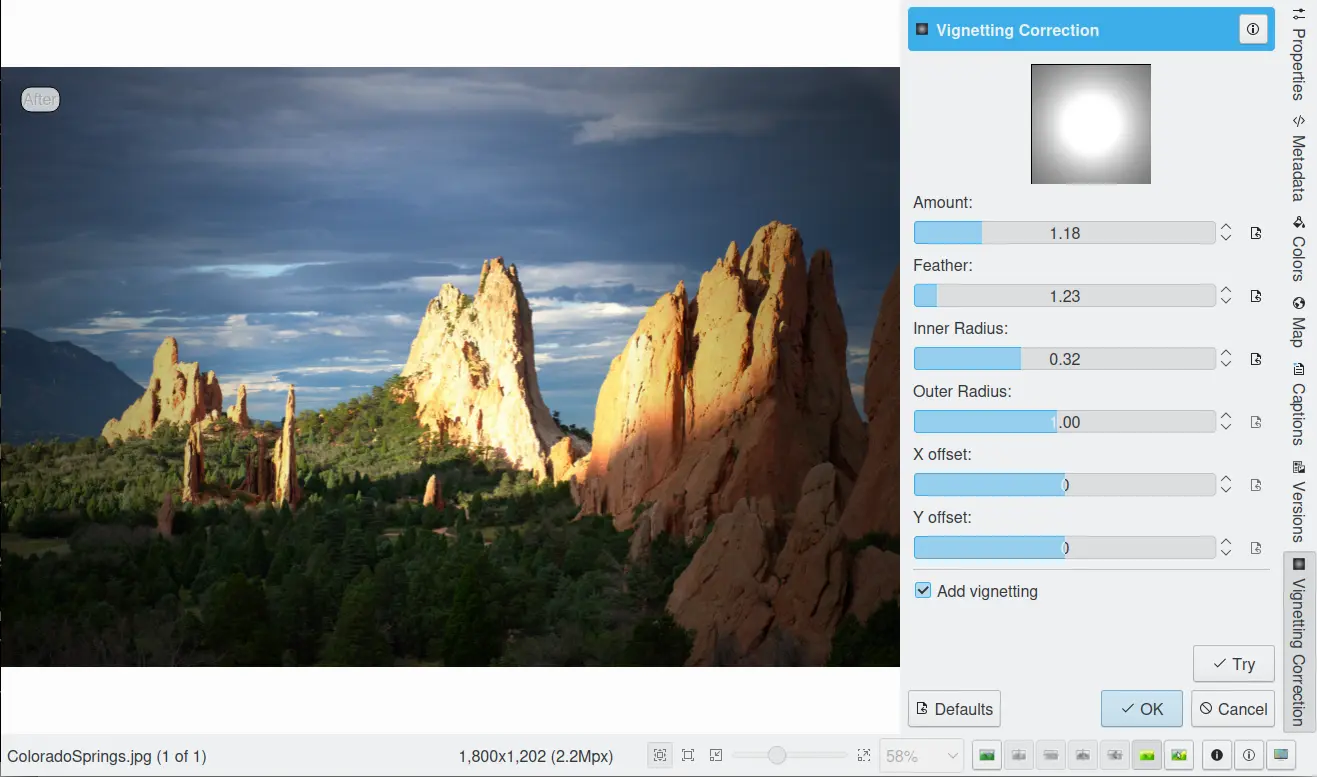Click the info button in Vignetting Correction header
The height and width of the screenshot is (777, 1317).
click(x=1253, y=30)
